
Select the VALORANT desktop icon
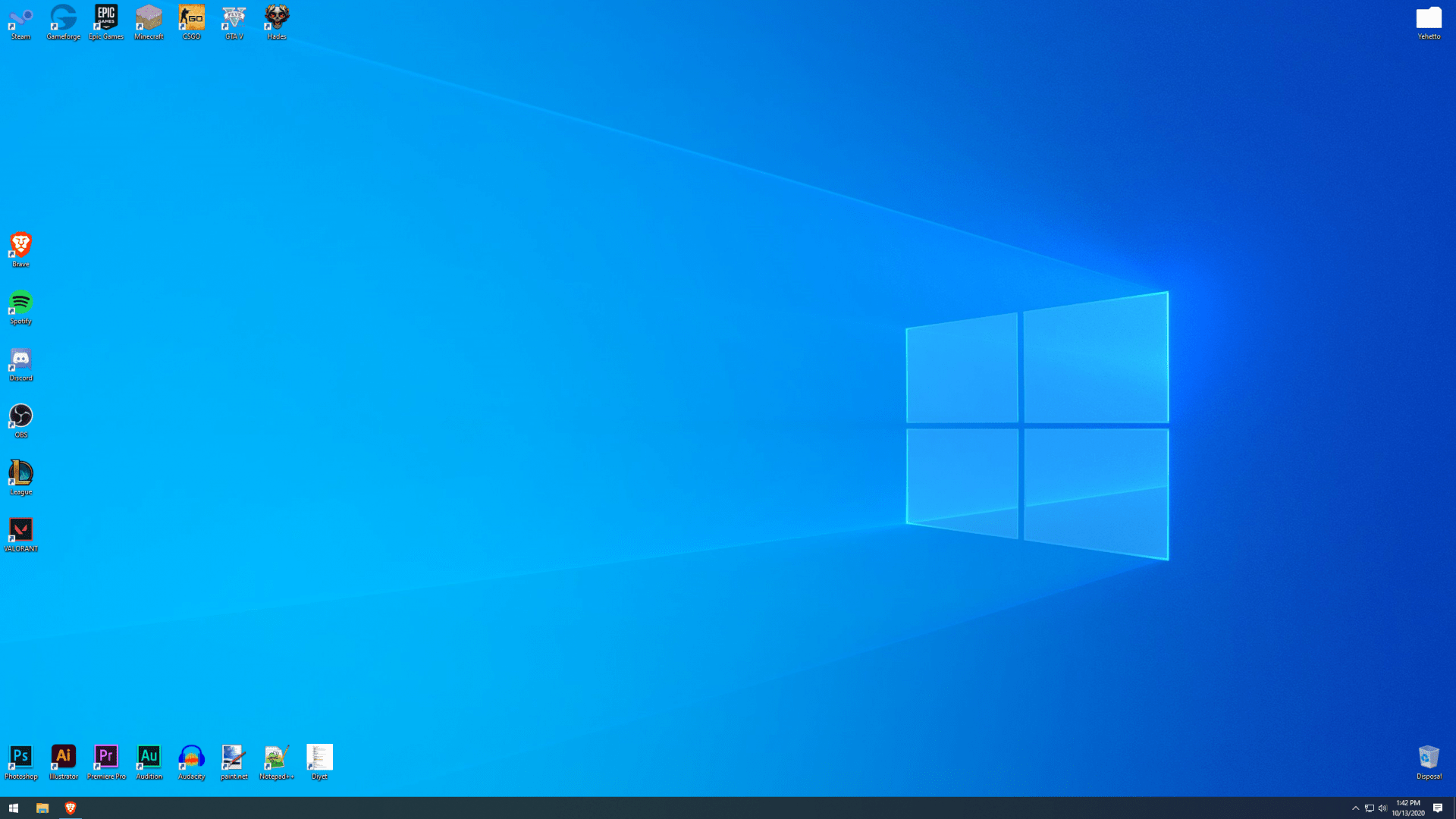(20, 531)
